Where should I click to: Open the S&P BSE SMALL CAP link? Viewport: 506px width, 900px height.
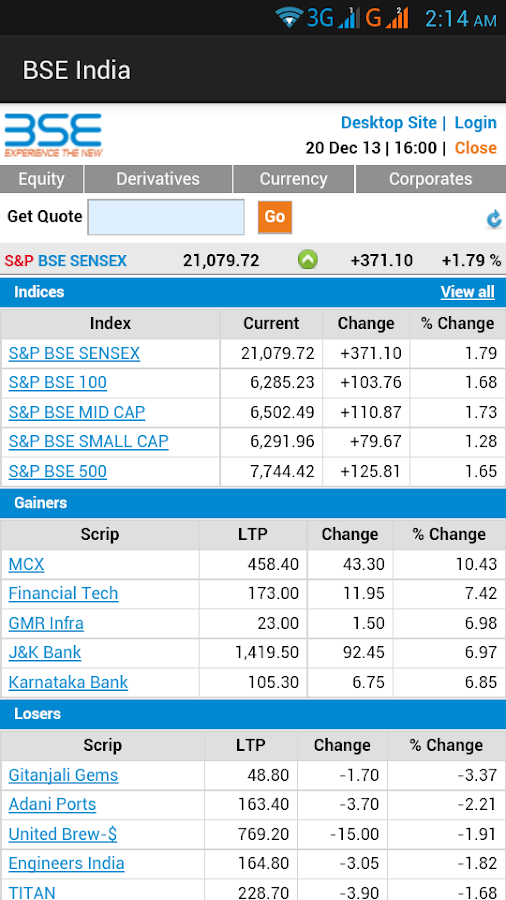click(88, 442)
